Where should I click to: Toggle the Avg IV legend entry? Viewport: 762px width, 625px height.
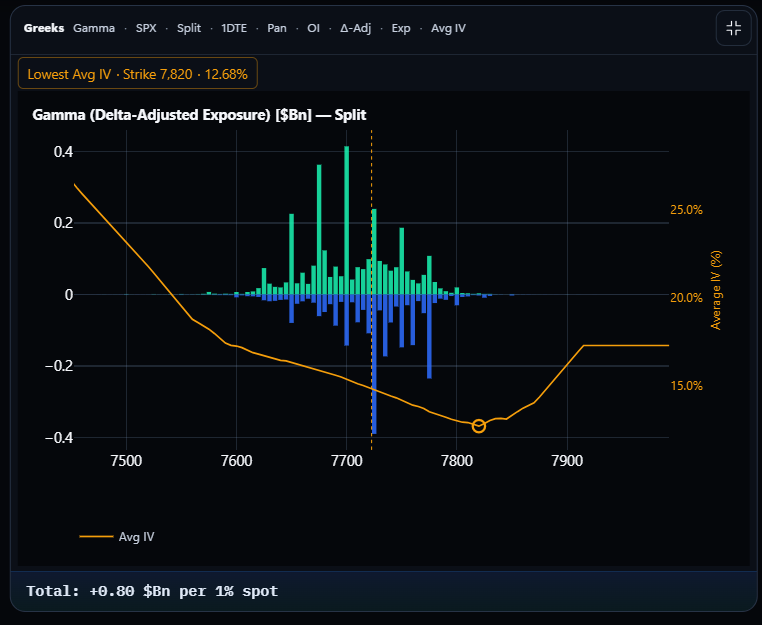pyautogui.click(x=117, y=537)
